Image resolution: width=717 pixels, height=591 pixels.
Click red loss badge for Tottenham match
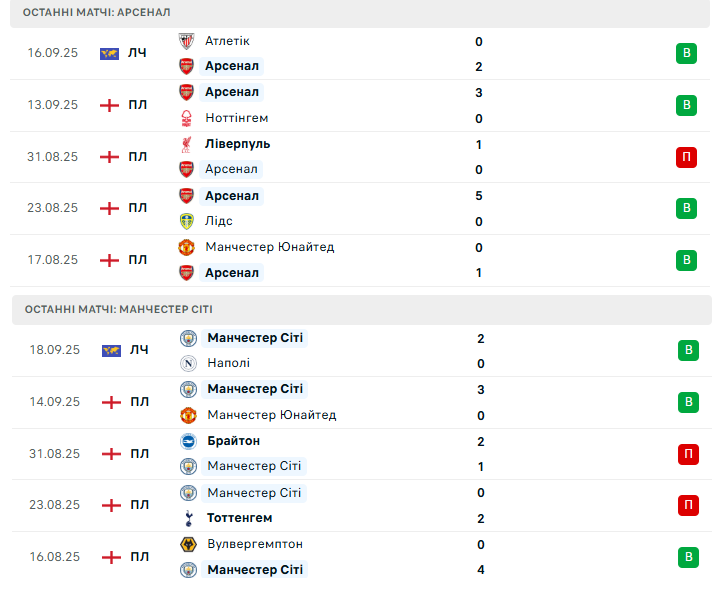(688, 505)
